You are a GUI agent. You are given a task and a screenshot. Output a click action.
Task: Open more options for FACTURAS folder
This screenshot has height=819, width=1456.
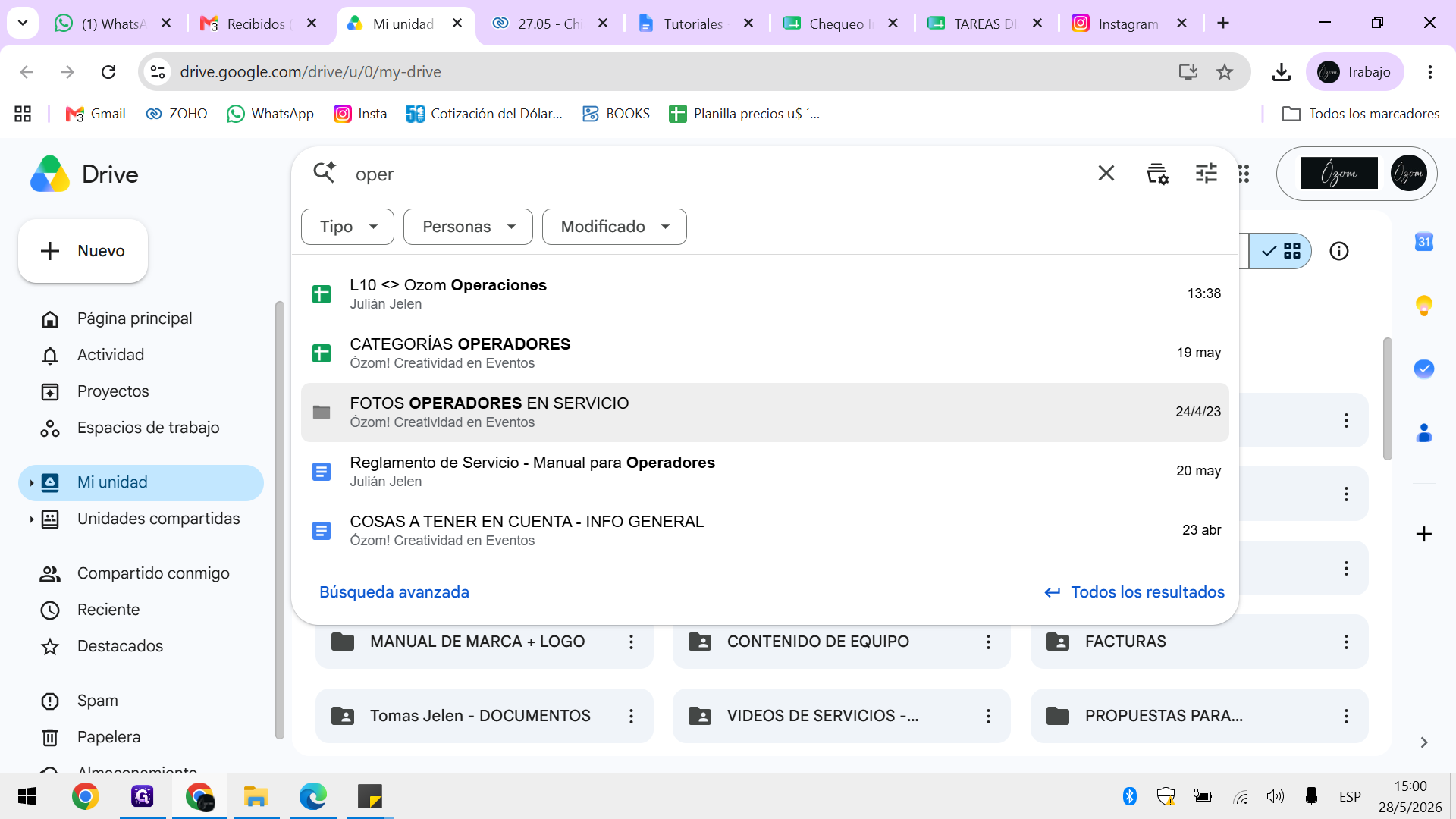click(1346, 642)
